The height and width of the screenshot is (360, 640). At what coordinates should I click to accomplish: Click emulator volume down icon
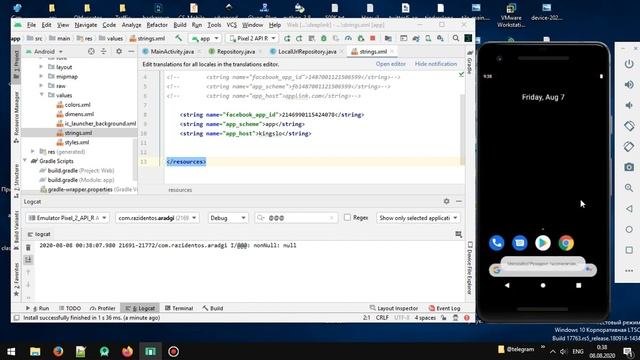(629, 105)
